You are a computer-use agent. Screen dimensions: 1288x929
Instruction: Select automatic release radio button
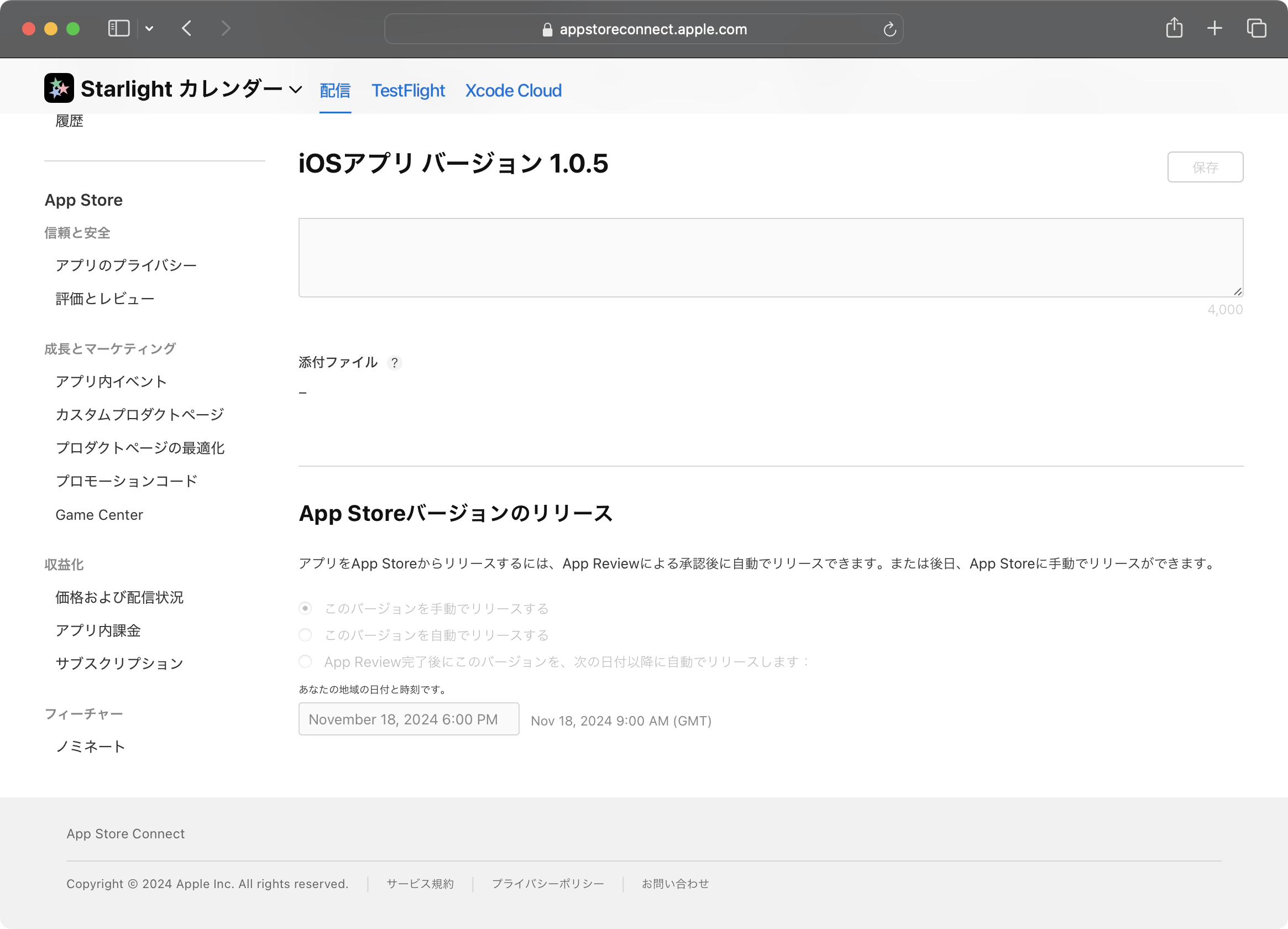click(x=306, y=635)
